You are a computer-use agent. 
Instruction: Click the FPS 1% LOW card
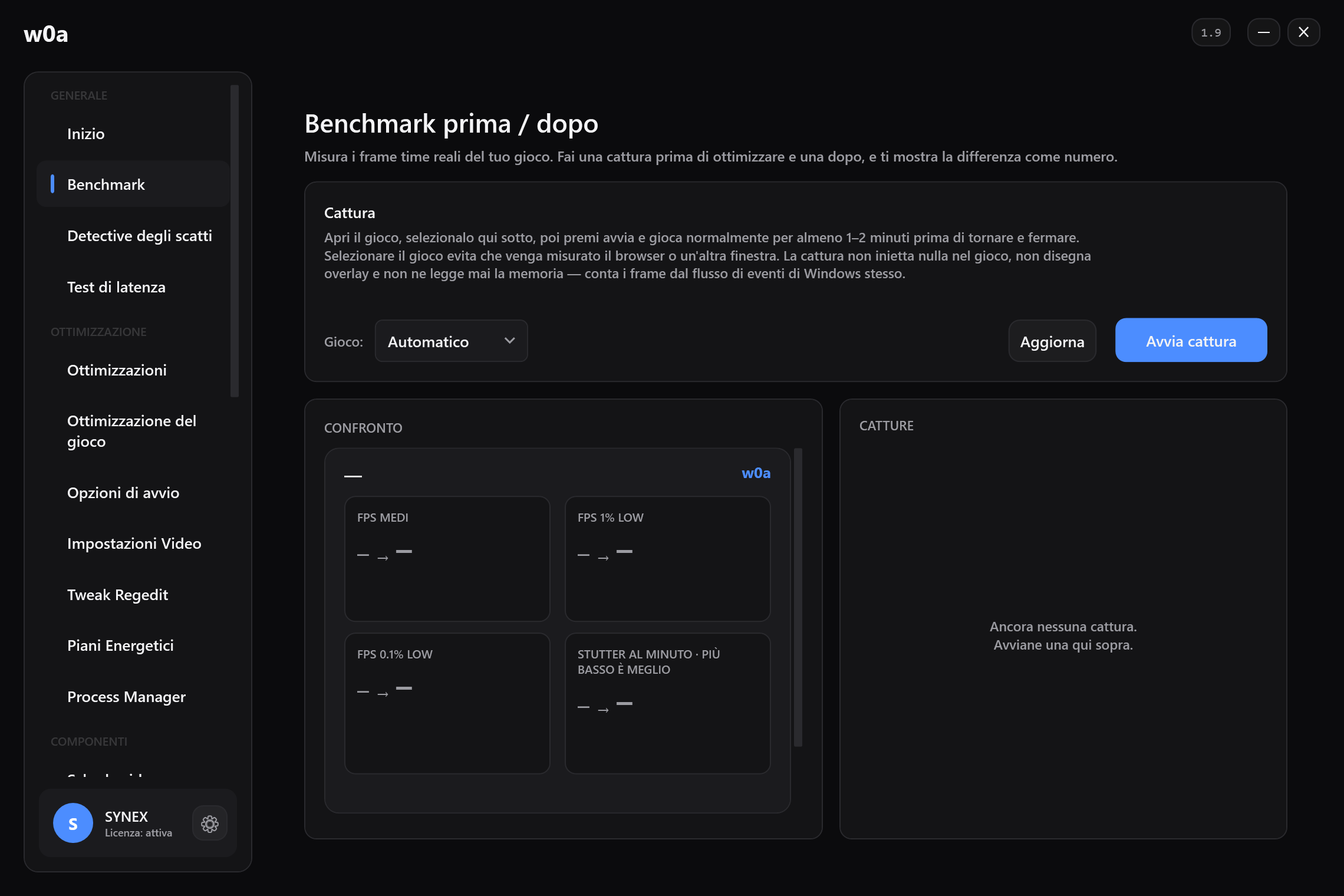click(668, 559)
